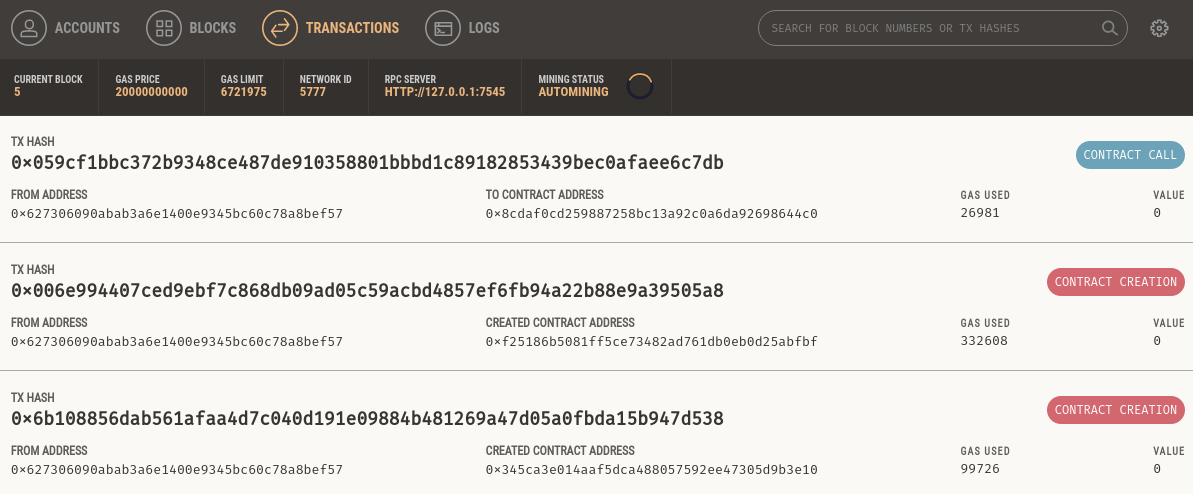
Task: Open transaction hash starting 0x6b108856da
Action: (367, 419)
